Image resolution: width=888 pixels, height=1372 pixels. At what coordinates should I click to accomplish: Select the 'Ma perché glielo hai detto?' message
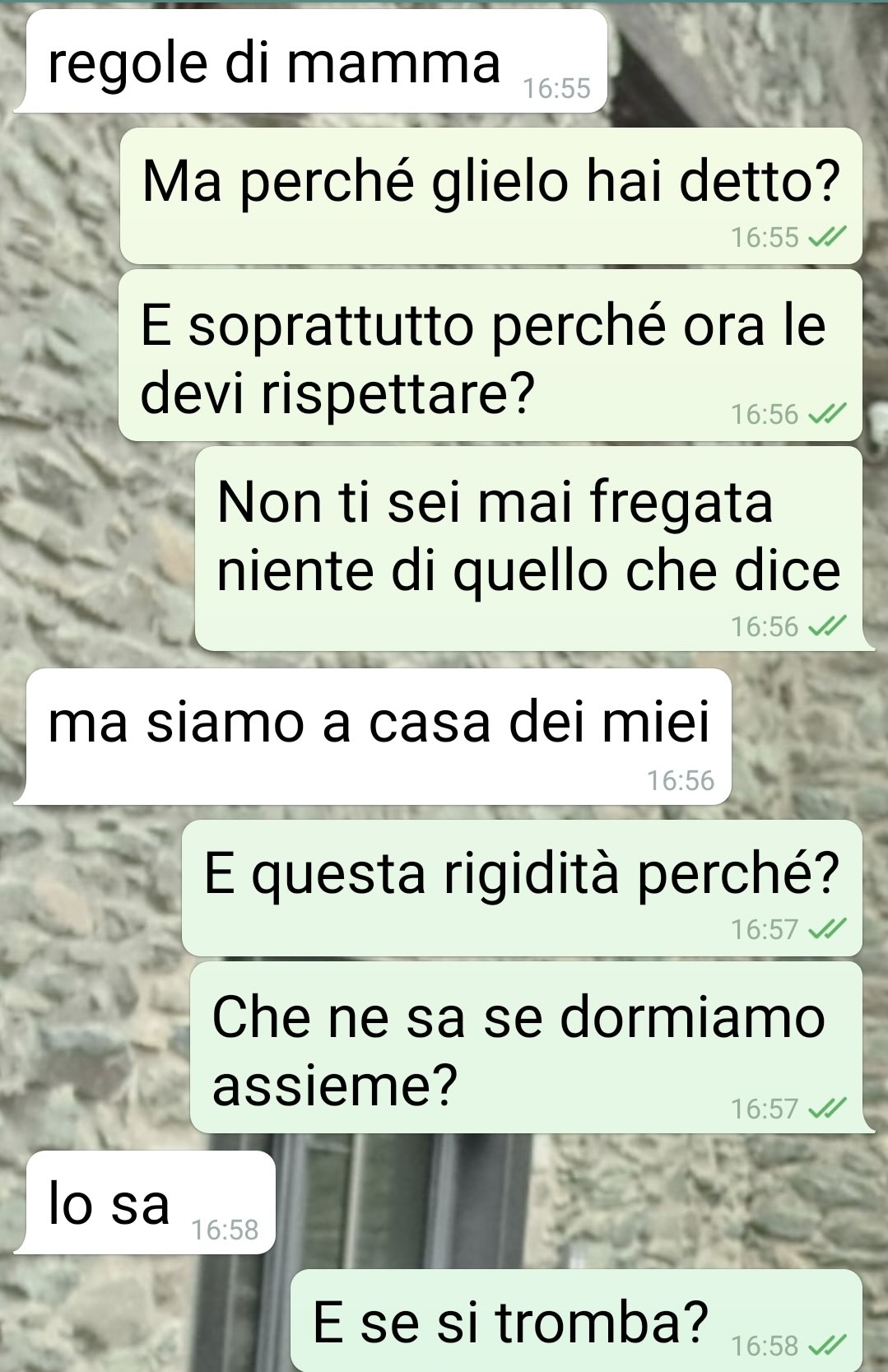(x=491, y=196)
